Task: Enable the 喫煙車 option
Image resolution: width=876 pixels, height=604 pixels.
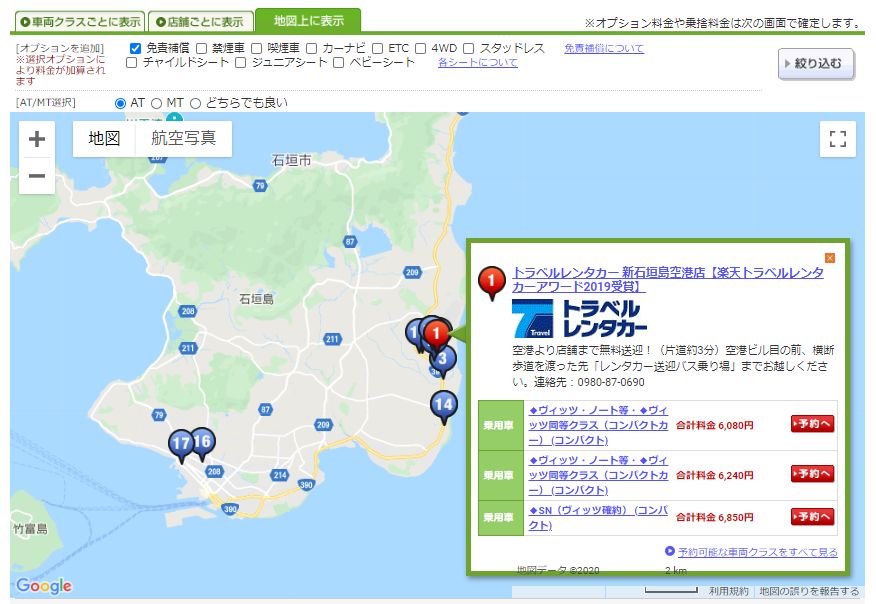Action: pos(256,49)
